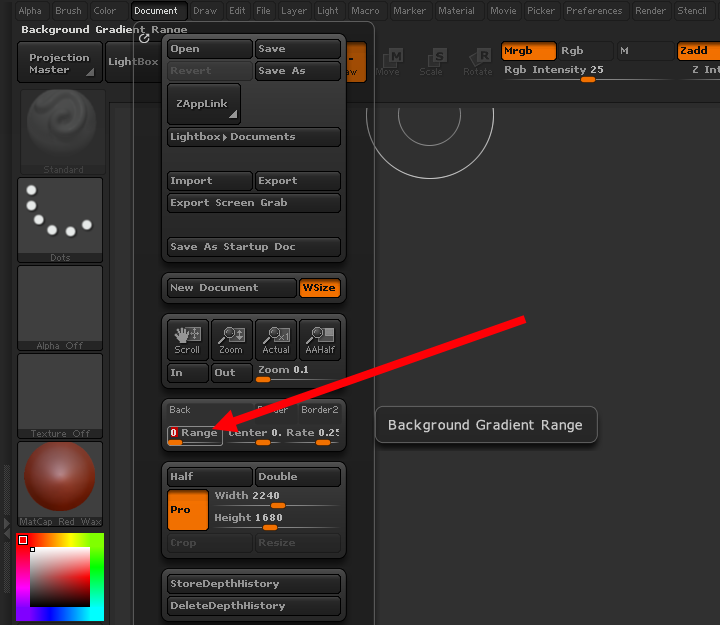This screenshot has height=625, width=720.
Task: Click the Half size button
Action: (210, 477)
